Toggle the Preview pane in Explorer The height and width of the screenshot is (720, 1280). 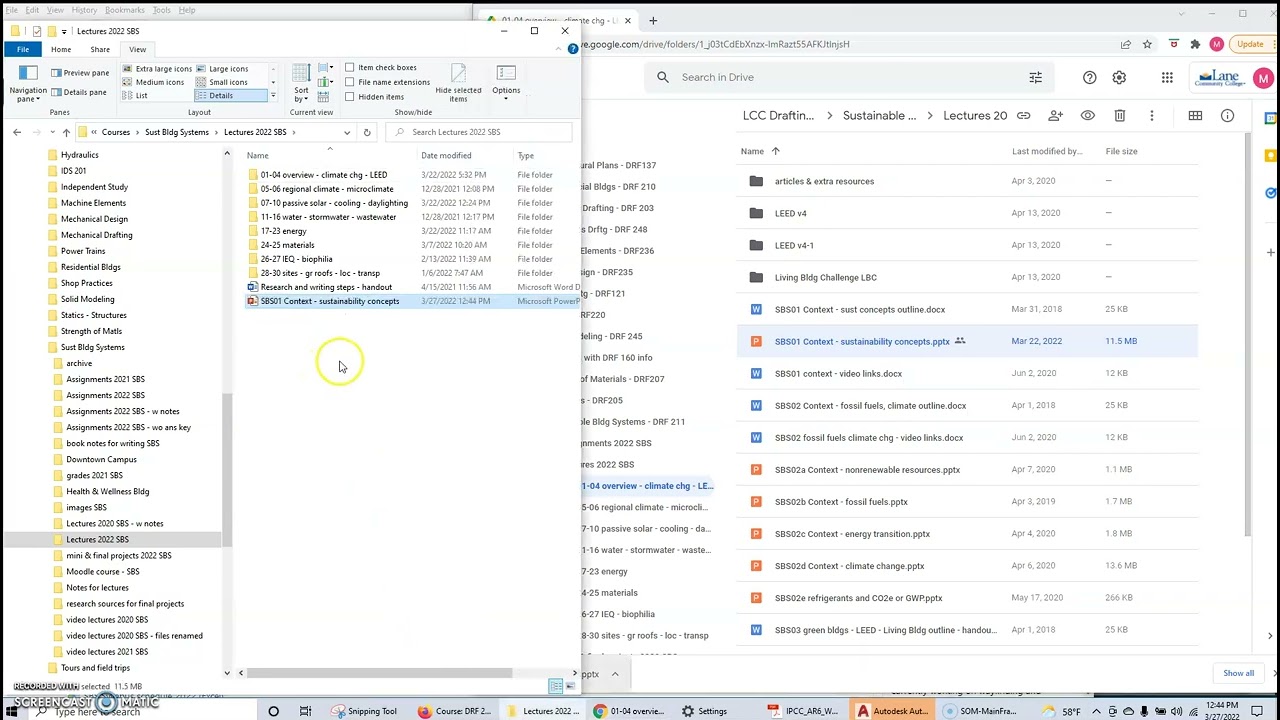click(x=79, y=72)
